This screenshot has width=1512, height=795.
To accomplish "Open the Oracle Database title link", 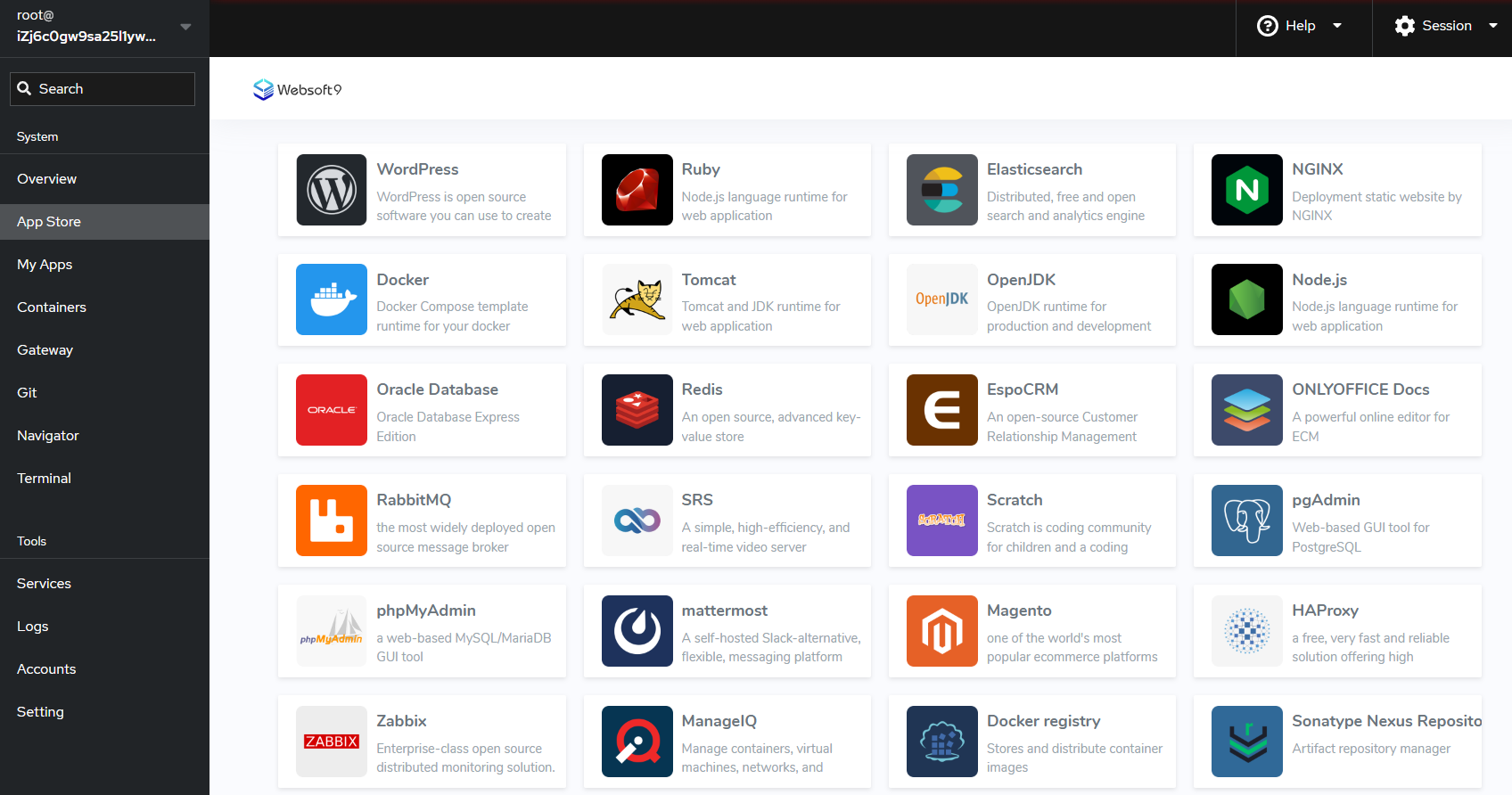I will [x=437, y=389].
